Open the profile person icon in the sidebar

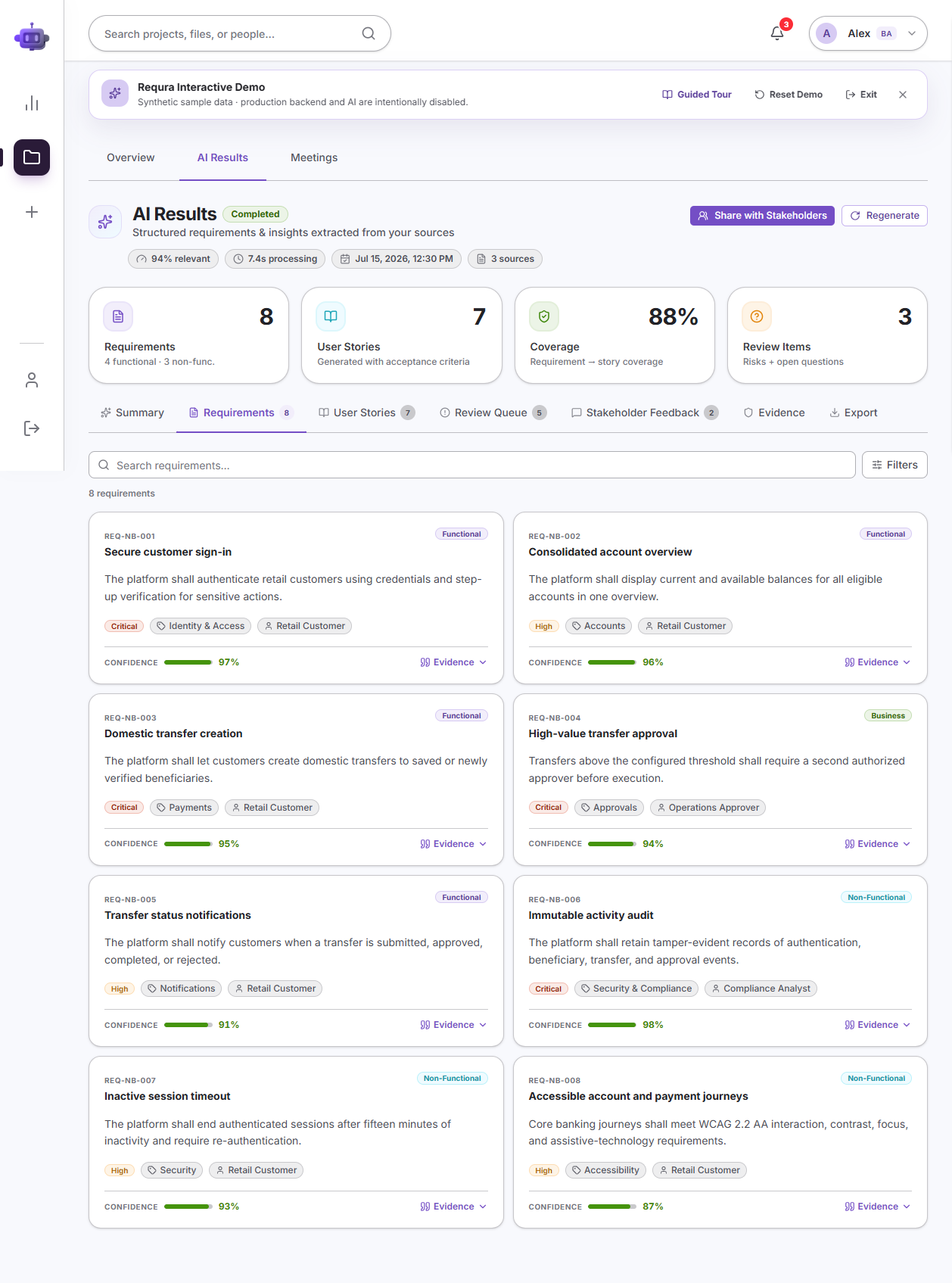32,380
